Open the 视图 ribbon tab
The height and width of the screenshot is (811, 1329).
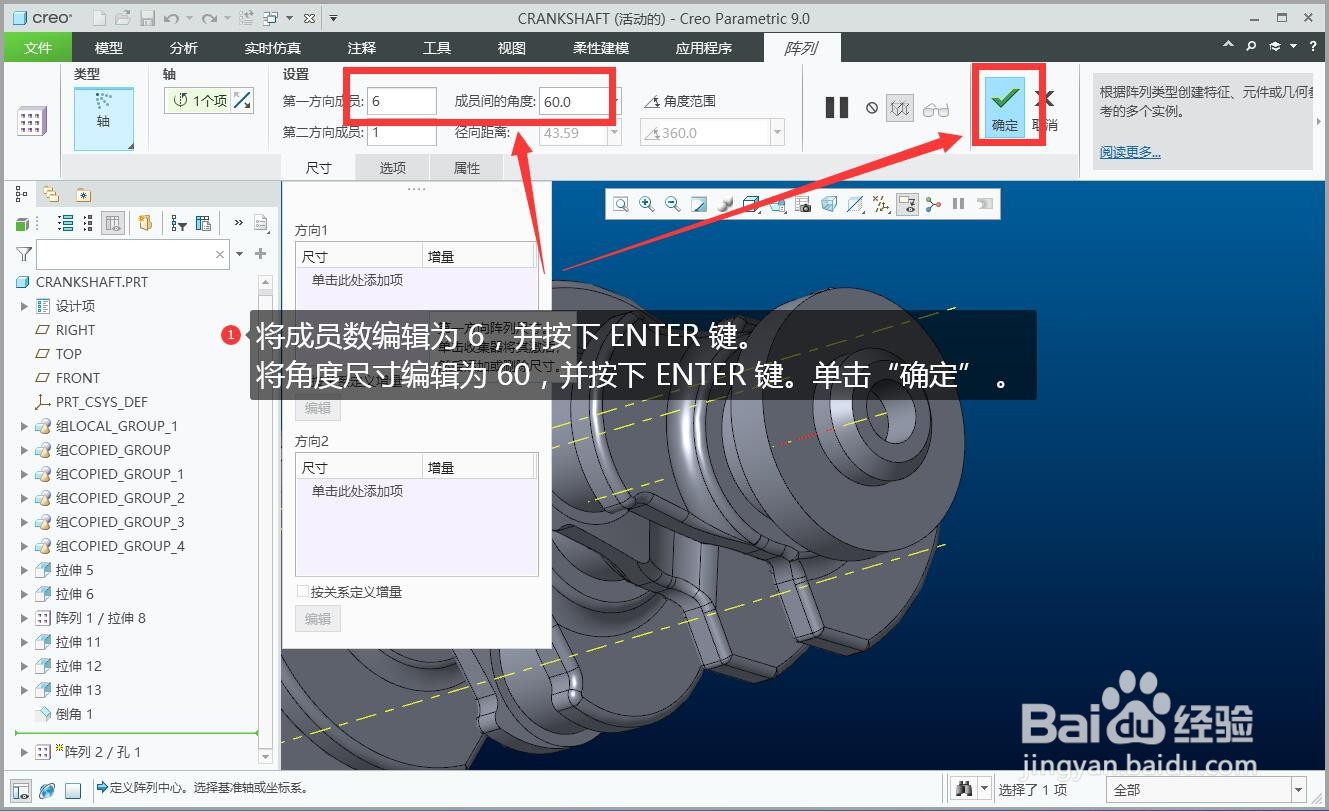coord(511,47)
